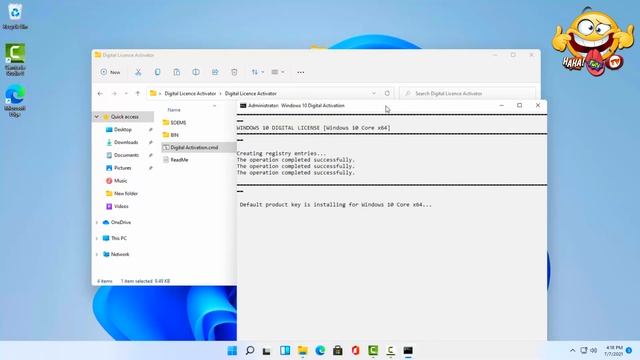Show hidden tray icons chevron
The width and height of the screenshot is (640, 360).
click(x=572, y=351)
